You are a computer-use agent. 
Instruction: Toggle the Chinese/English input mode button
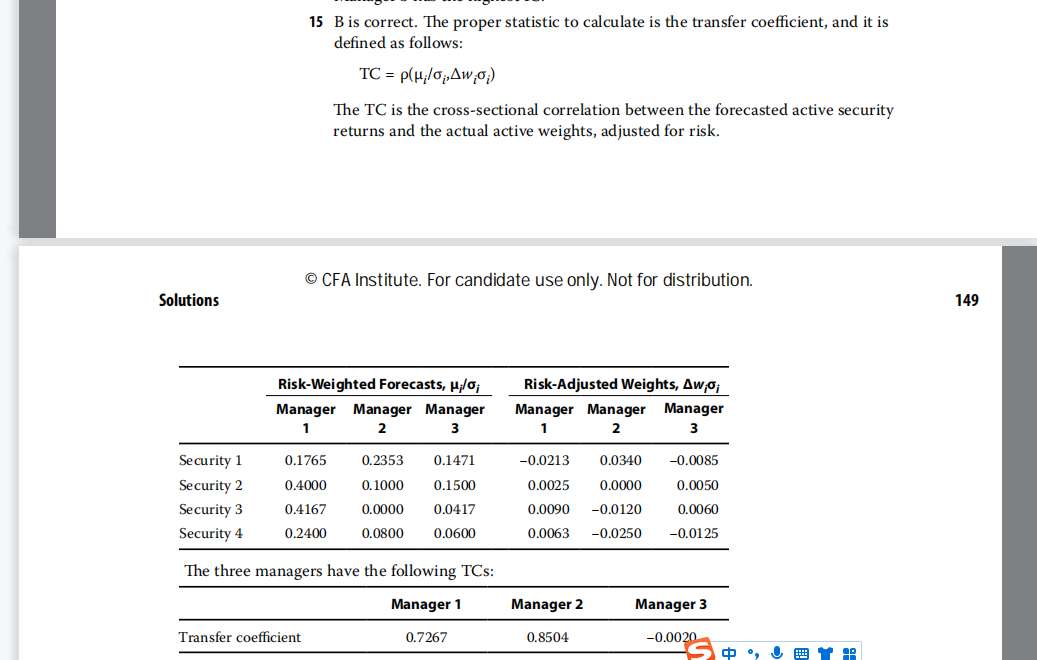click(729, 653)
